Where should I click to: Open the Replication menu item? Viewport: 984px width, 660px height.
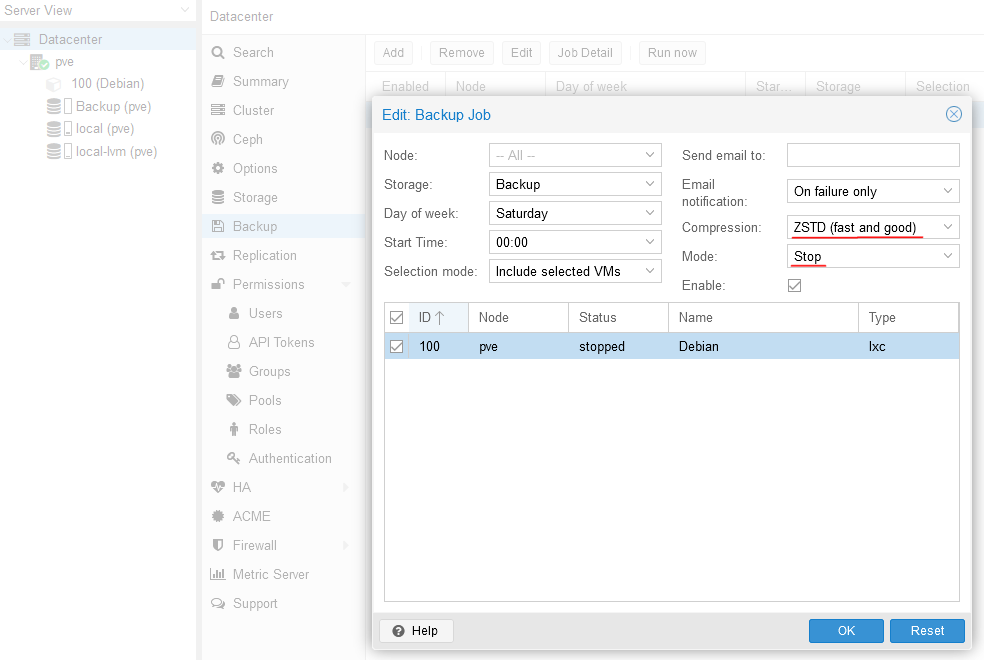[x=284, y=255]
